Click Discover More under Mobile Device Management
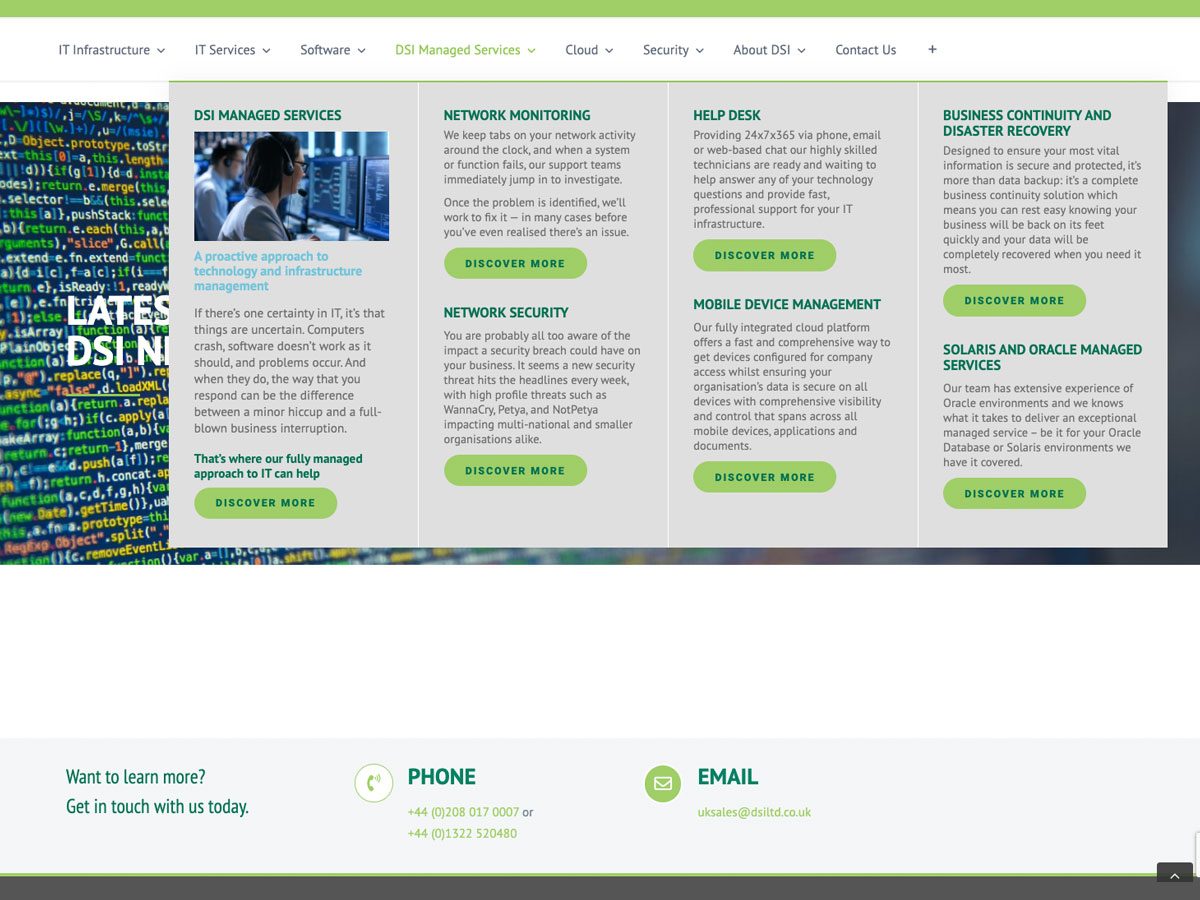This screenshot has height=900, width=1200. pos(765,478)
